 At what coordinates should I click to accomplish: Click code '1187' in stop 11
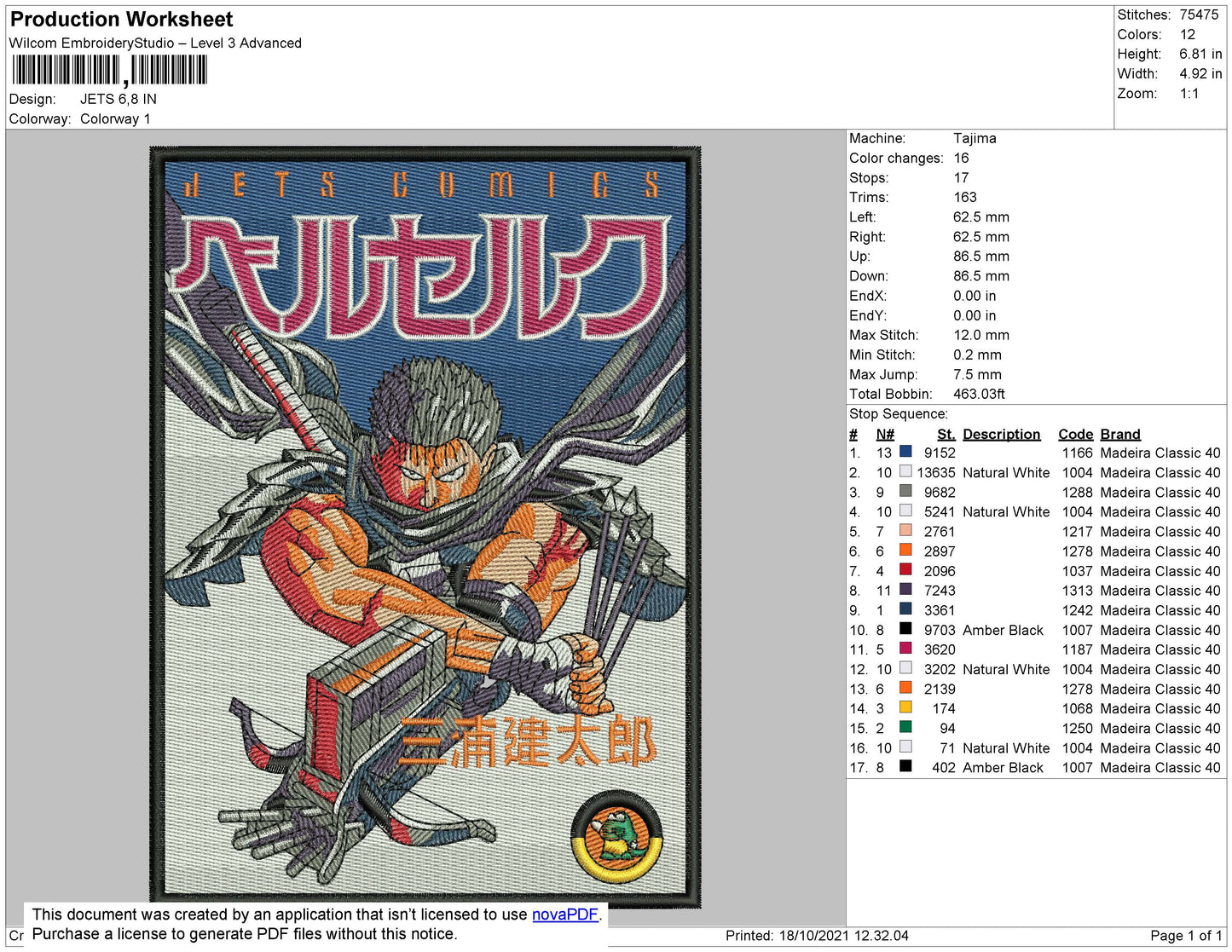point(1077,649)
